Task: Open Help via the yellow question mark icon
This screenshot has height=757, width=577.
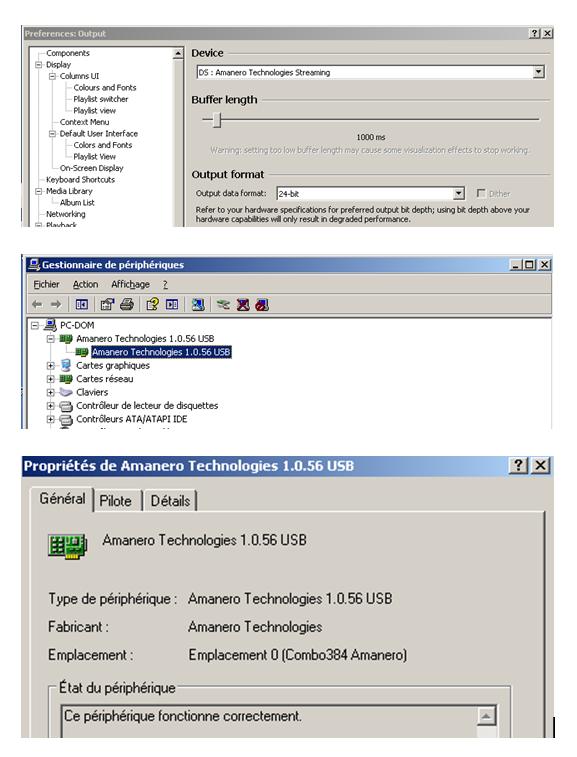Action: pyautogui.click(x=152, y=305)
